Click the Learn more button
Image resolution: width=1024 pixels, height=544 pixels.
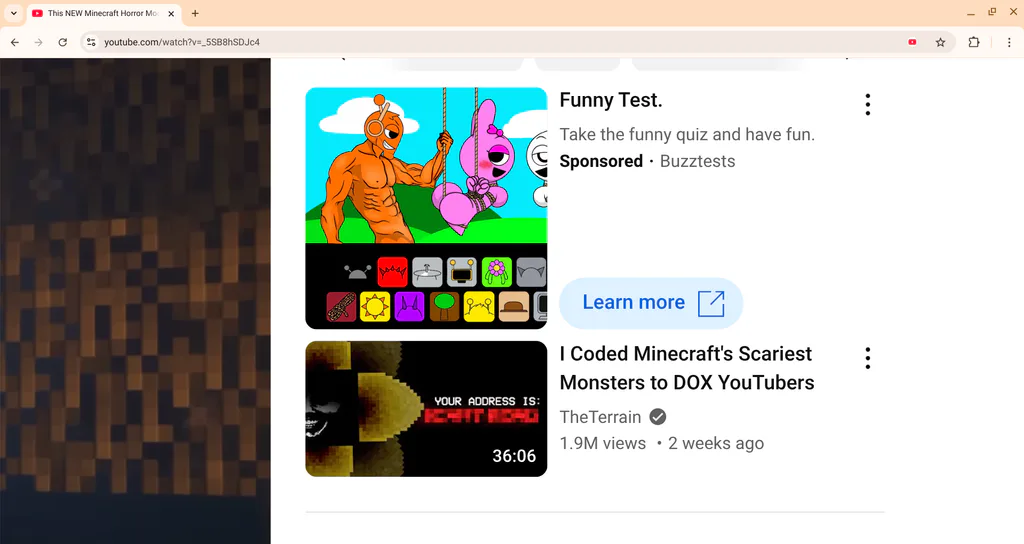click(x=652, y=303)
